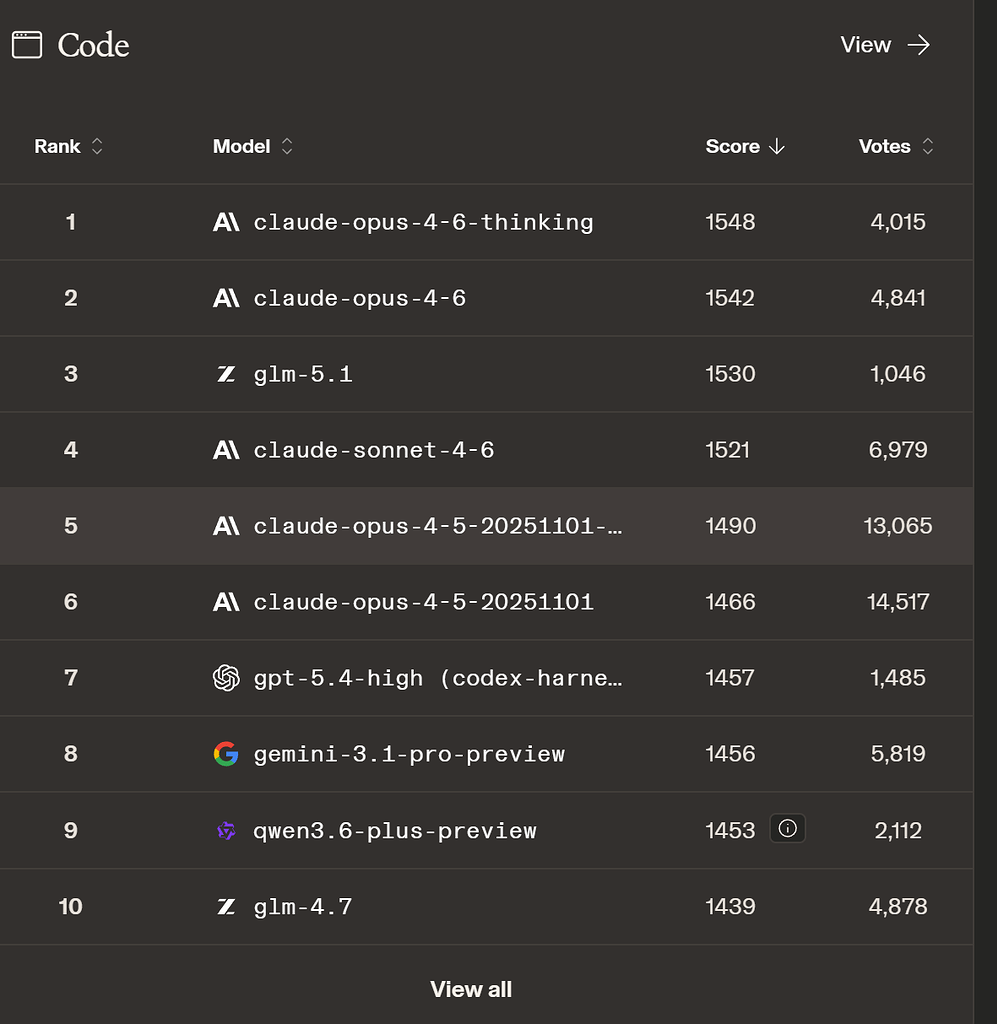Viewport: 997px width, 1024px height.
Task: Click the Code section heading
Action: (x=93, y=45)
